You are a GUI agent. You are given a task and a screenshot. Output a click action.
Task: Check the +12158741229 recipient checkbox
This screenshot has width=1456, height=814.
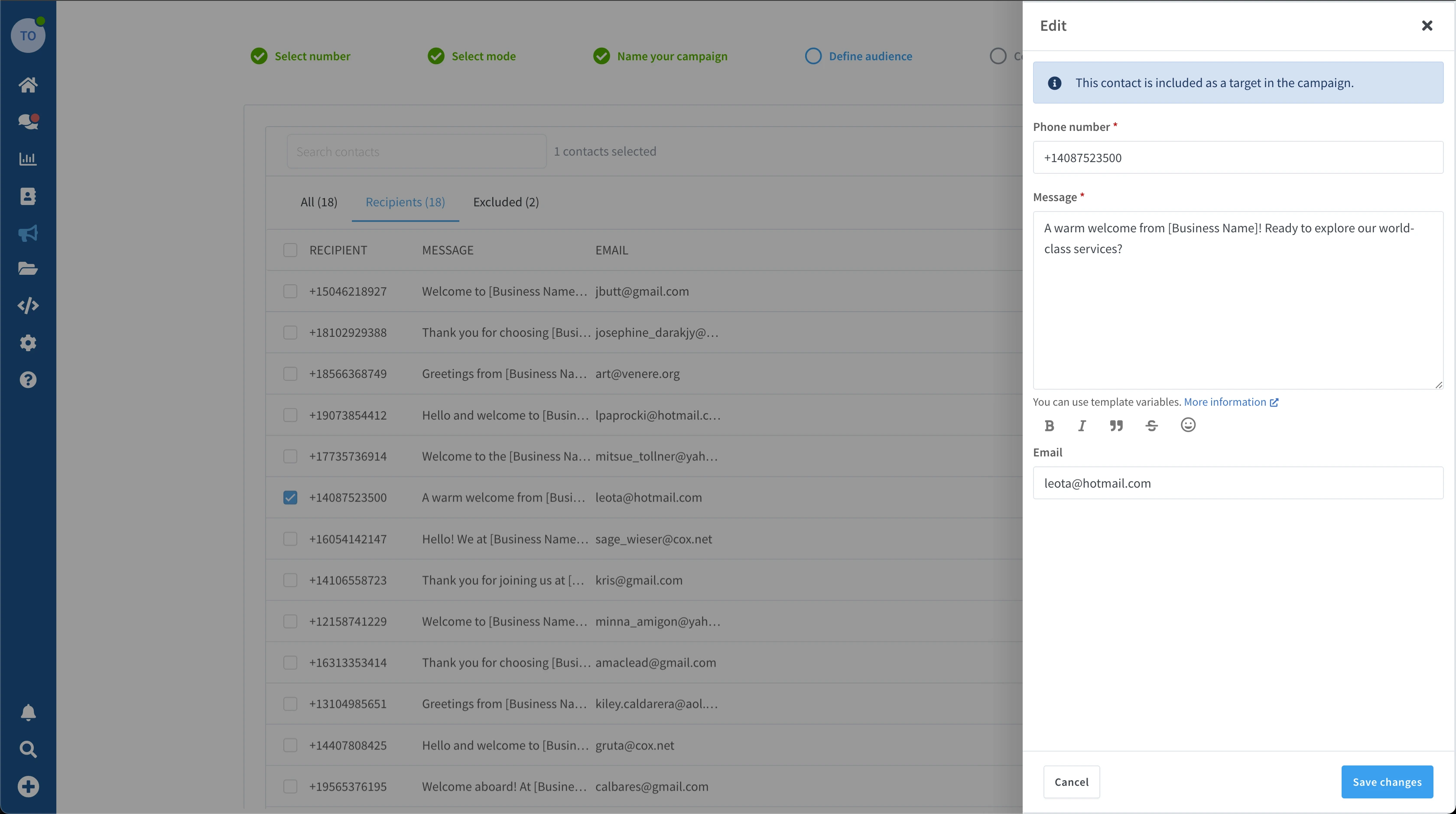coord(290,621)
